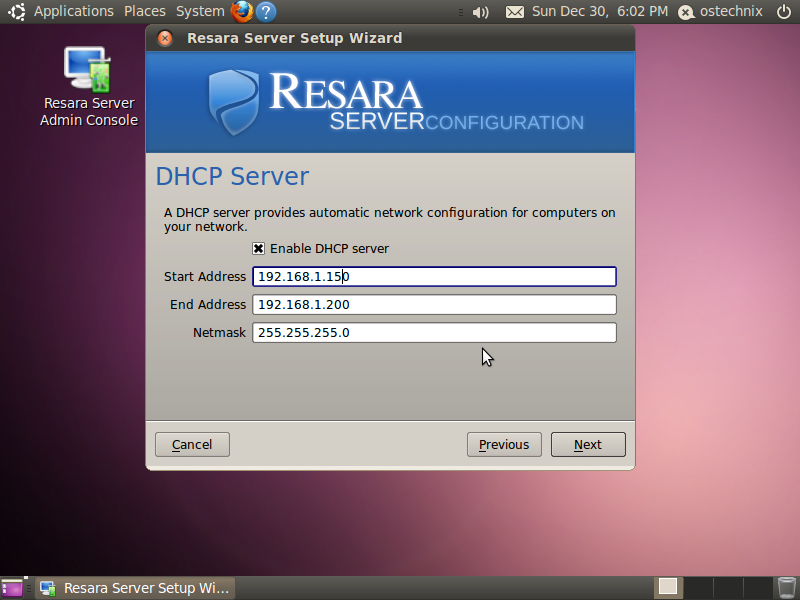This screenshot has width=800, height=600.
Task: Click the Cancel button
Action: (x=192, y=444)
